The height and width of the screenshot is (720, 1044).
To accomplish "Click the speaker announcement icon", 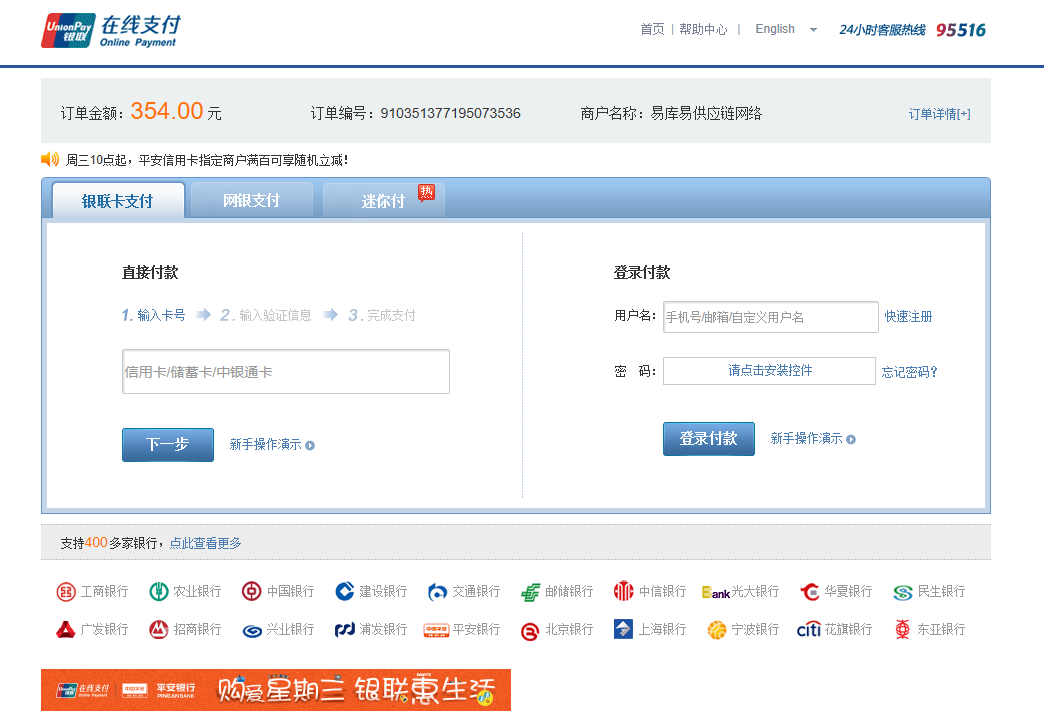I will 50,159.
